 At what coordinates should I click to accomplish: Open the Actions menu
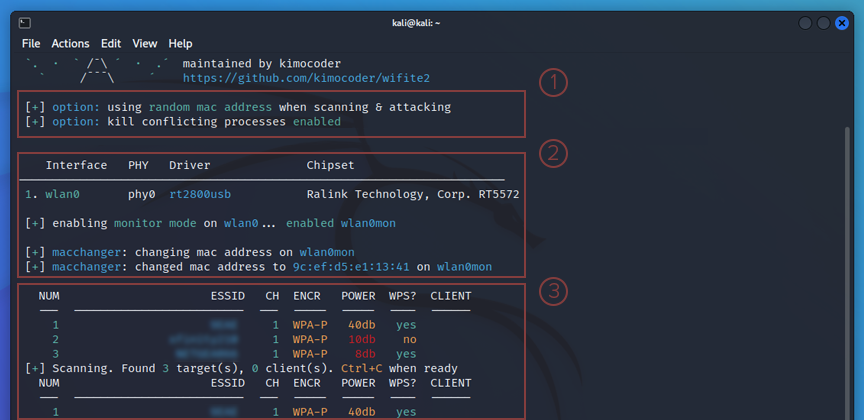tap(71, 44)
